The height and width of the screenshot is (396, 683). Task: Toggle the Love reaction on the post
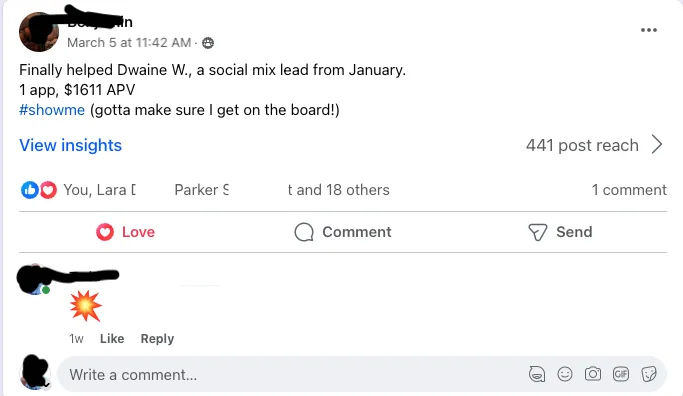125,232
